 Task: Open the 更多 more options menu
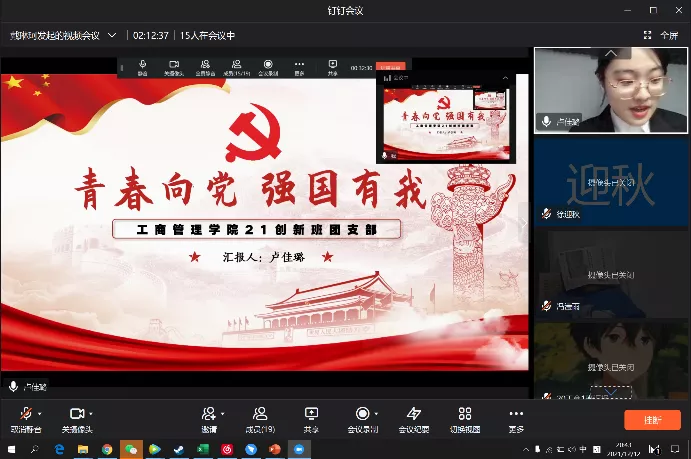(516, 420)
